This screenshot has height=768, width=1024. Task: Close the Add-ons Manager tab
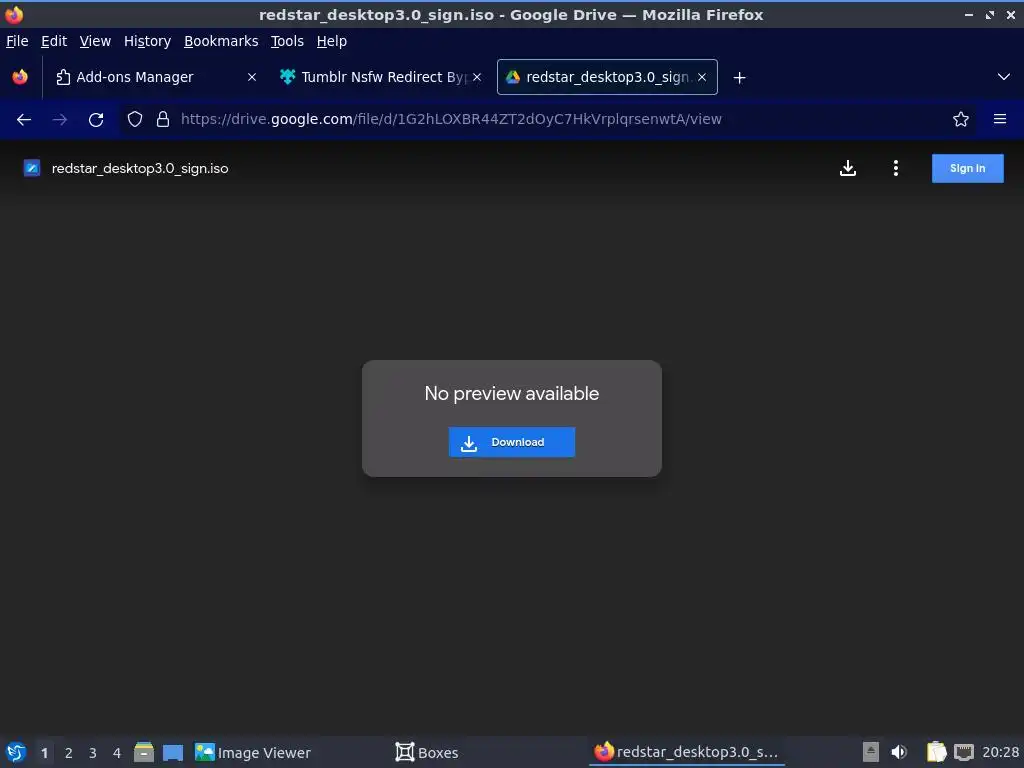(252, 77)
